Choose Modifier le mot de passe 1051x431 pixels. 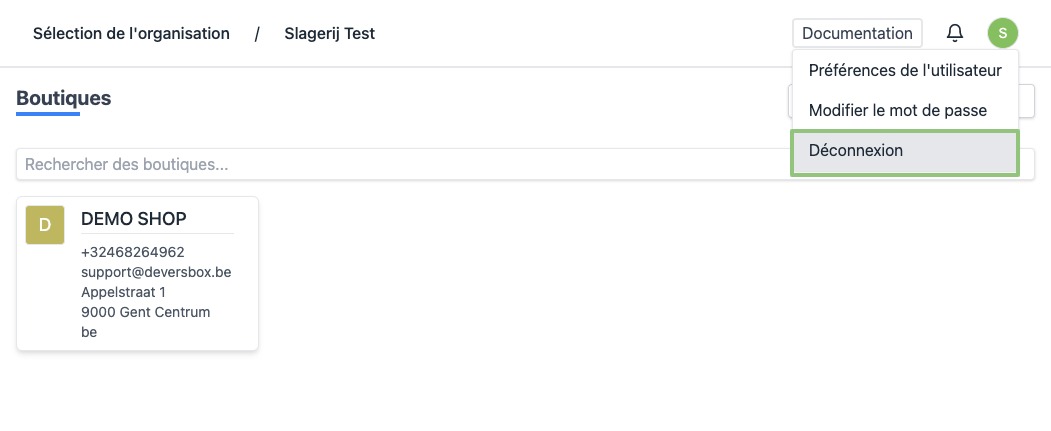(897, 111)
